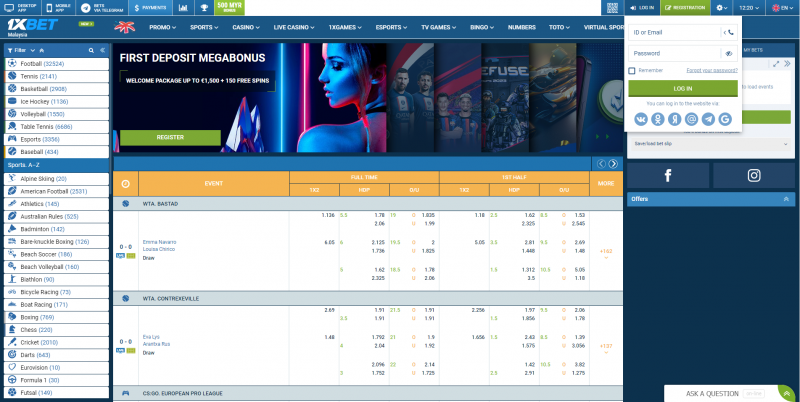Collapse bet slip panel double-chevron icon
Screen dimensions: 800x402
[x=787, y=64]
